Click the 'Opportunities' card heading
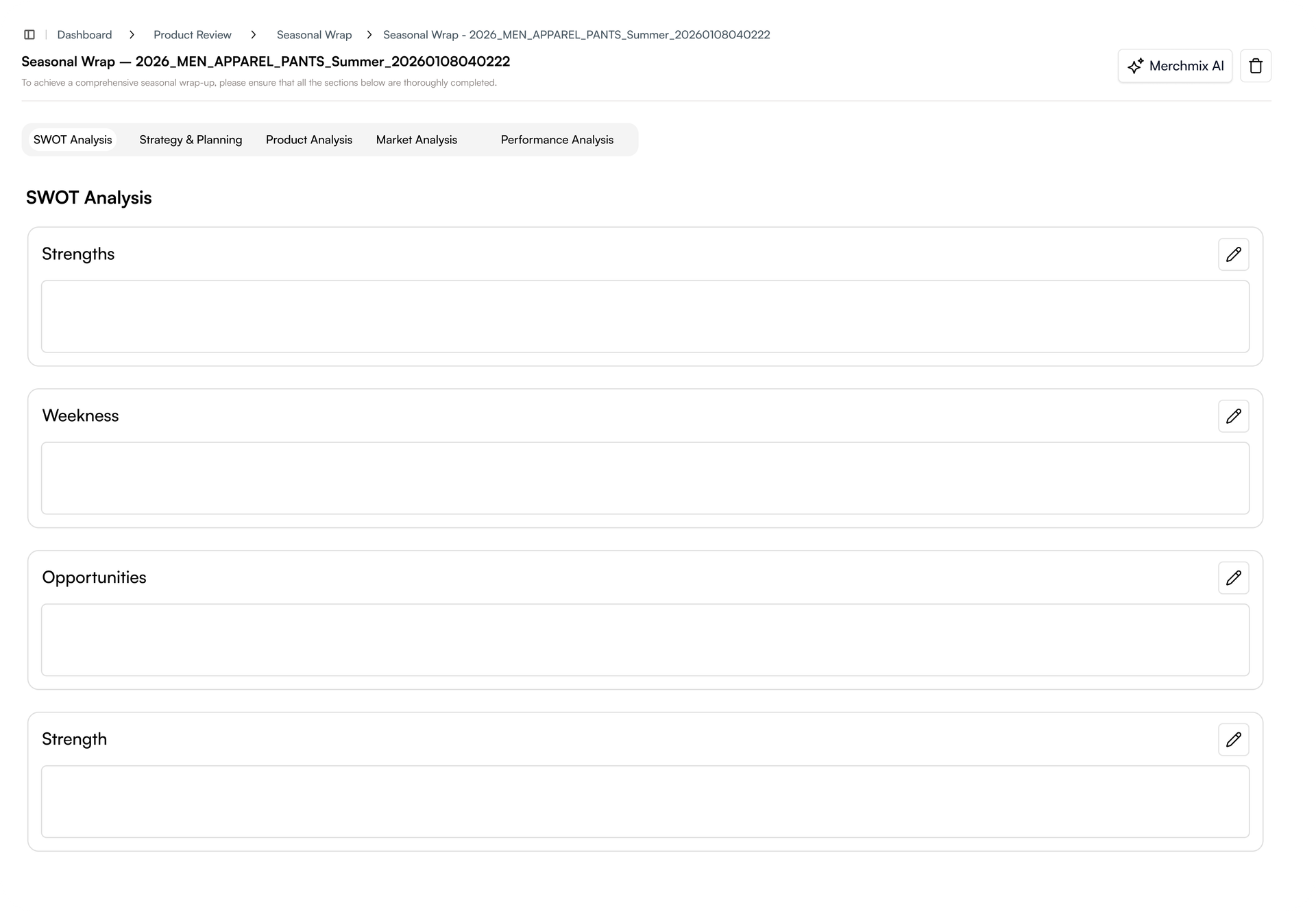The width and height of the screenshot is (1316, 912). [x=94, y=578]
